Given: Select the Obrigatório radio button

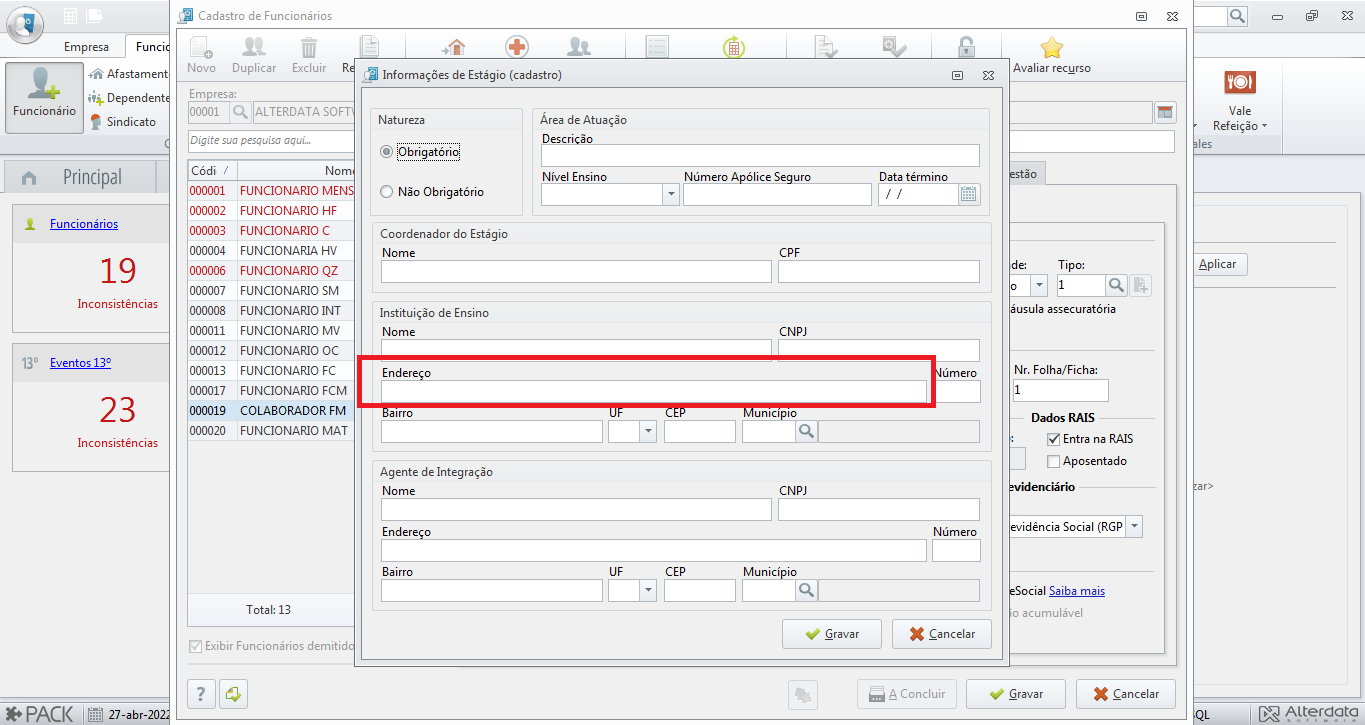Looking at the screenshot, I should pyautogui.click(x=387, y=152).
